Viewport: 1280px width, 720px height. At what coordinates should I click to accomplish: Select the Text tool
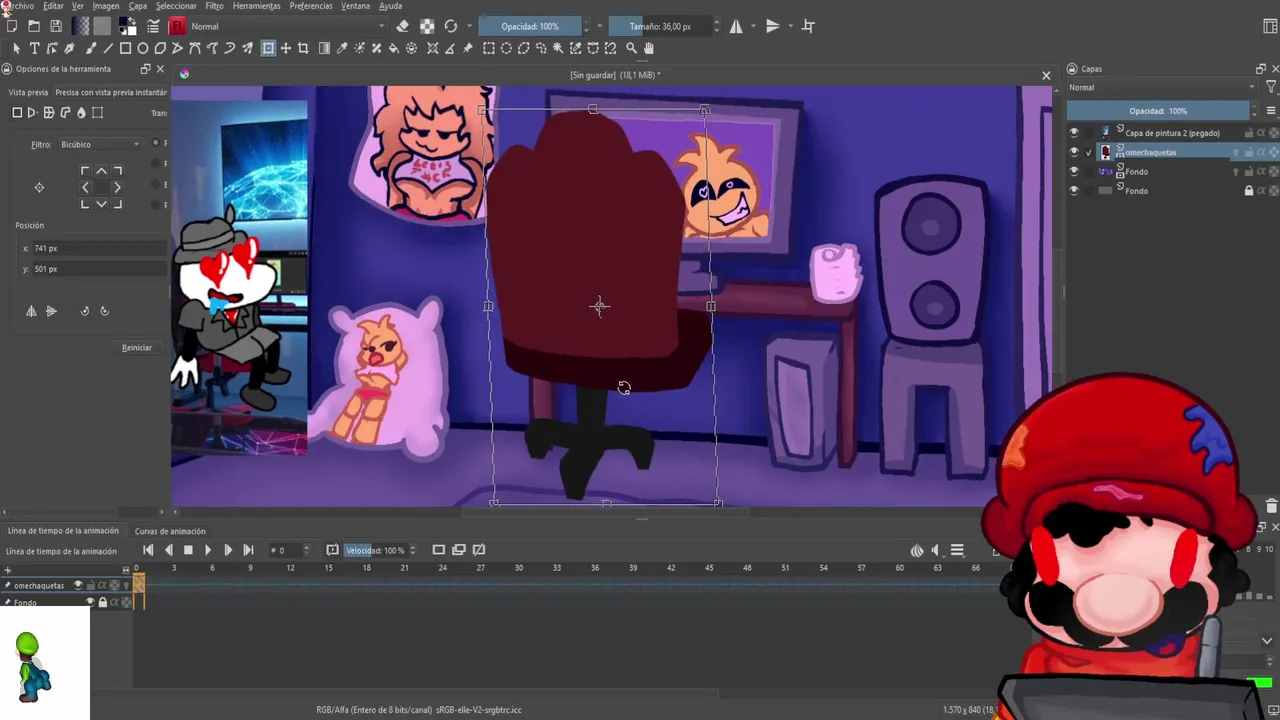click(x=34, y=48)
